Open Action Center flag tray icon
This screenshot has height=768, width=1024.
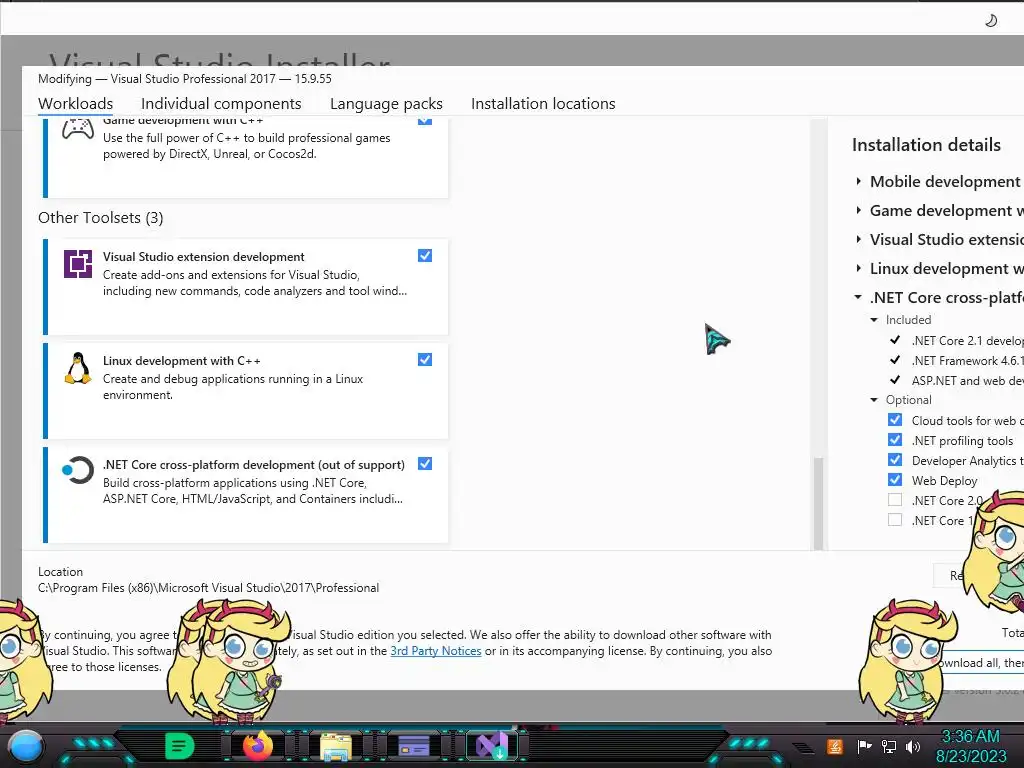coord(864,746)
